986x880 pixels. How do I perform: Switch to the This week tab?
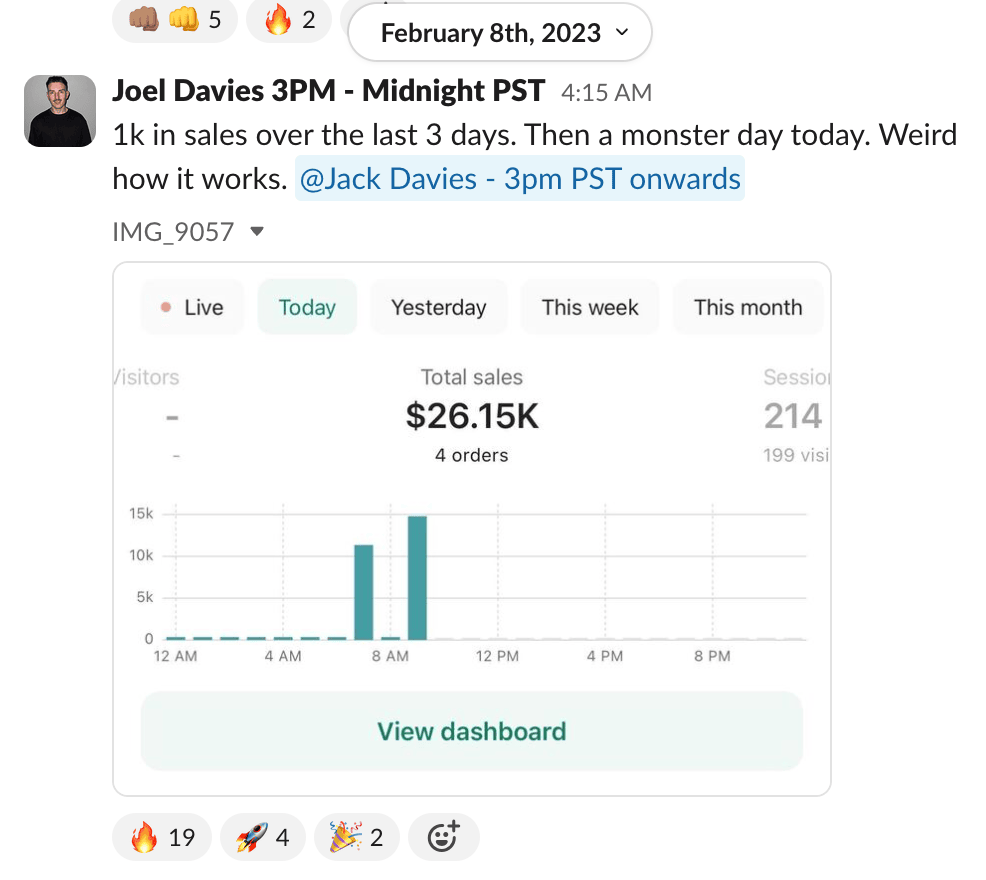point(590,307)
